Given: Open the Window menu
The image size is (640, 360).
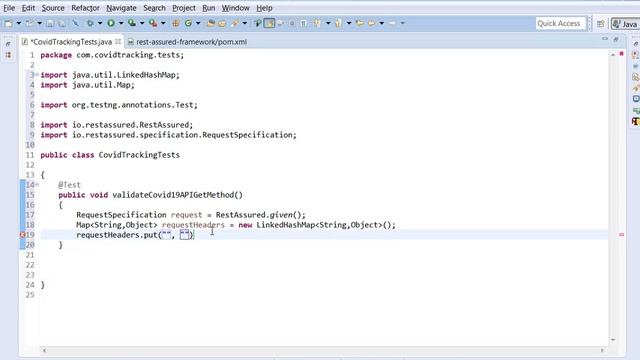Looking at the screenshot, I should [236, 8].
